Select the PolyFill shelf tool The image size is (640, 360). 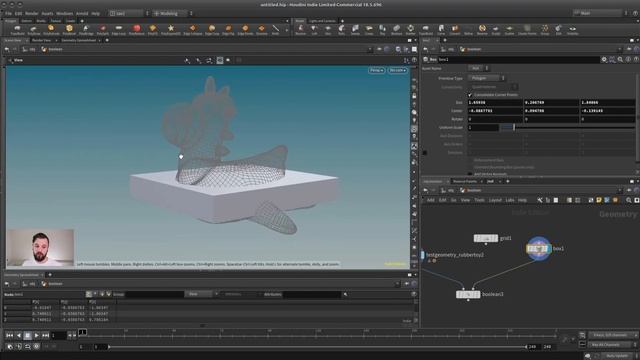point(153,29)
